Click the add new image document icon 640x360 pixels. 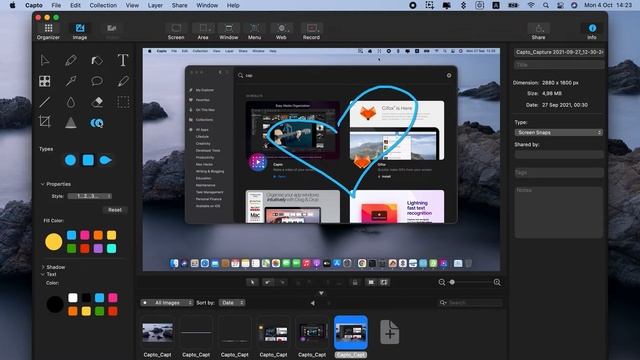pos(389,332)
